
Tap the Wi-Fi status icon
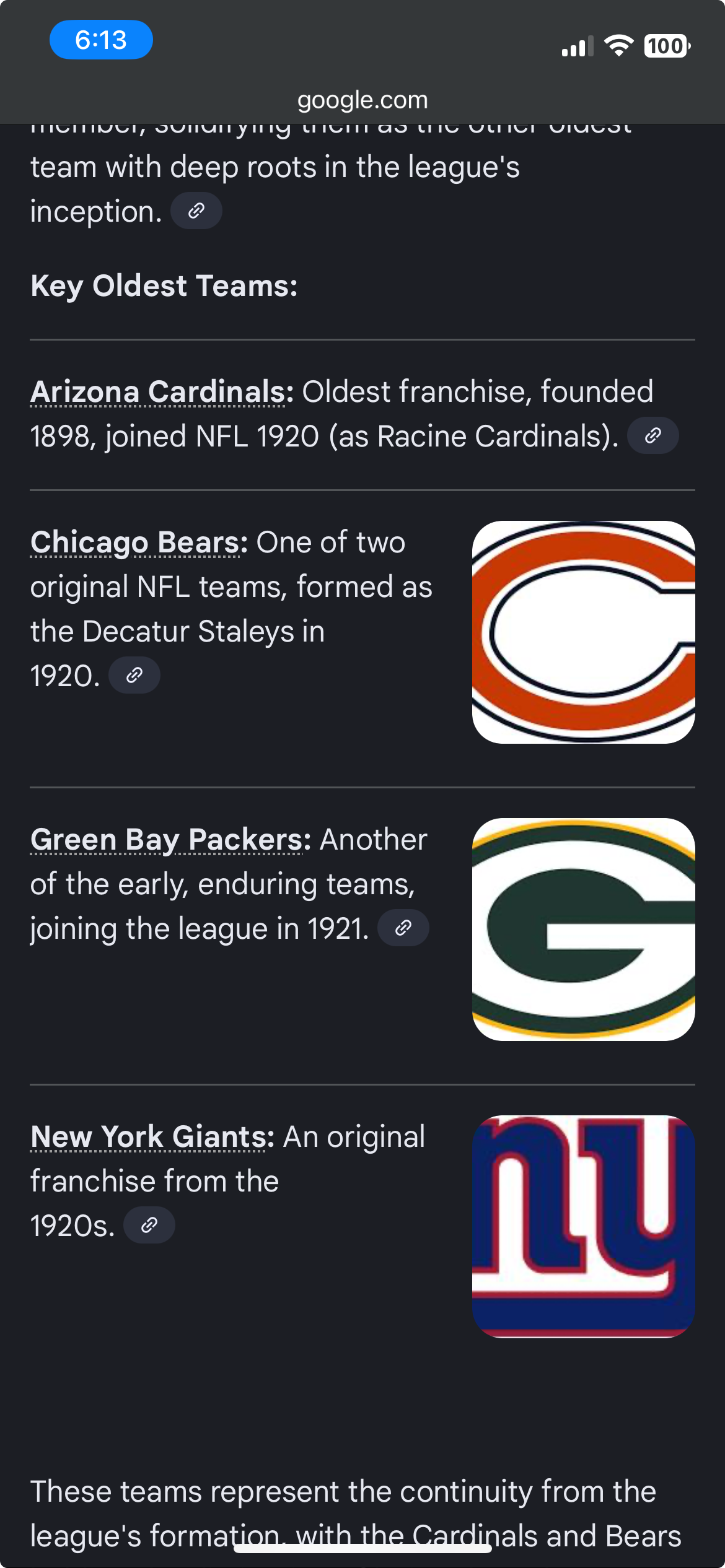pyautogui.click(x=618, y=46)
